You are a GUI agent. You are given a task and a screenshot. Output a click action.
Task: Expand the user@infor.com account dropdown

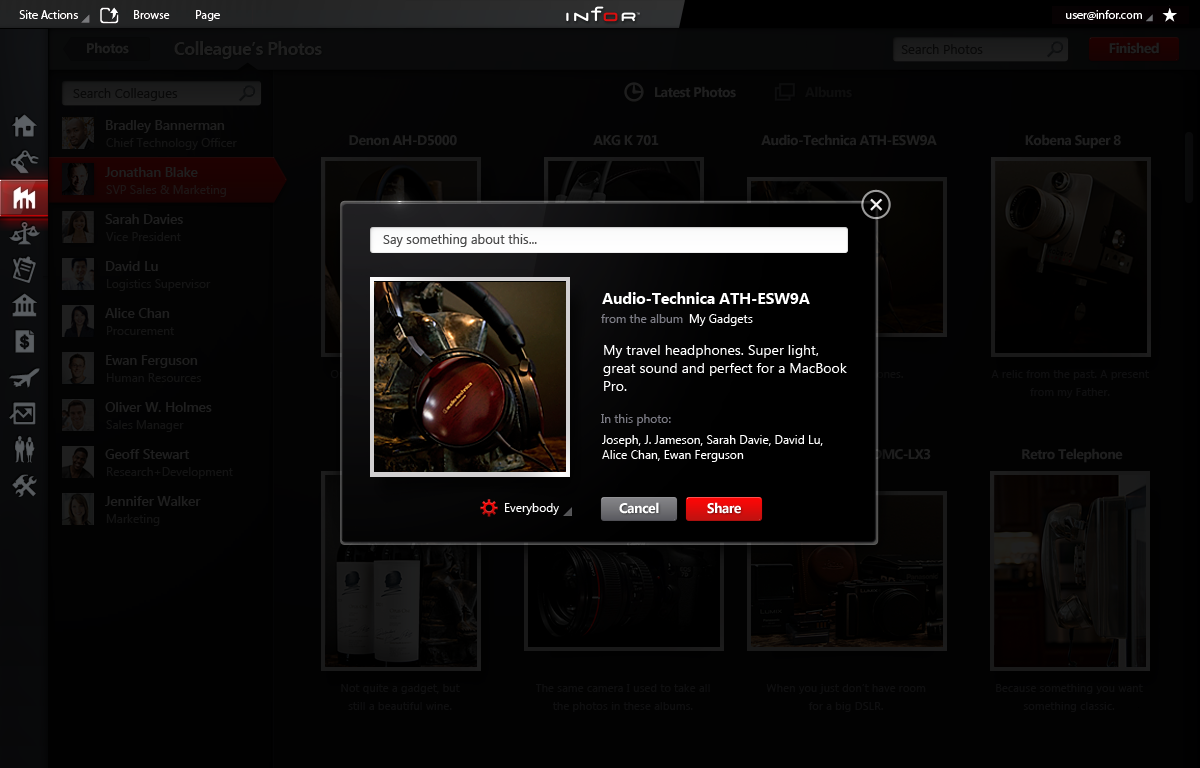click(1108, 15)
